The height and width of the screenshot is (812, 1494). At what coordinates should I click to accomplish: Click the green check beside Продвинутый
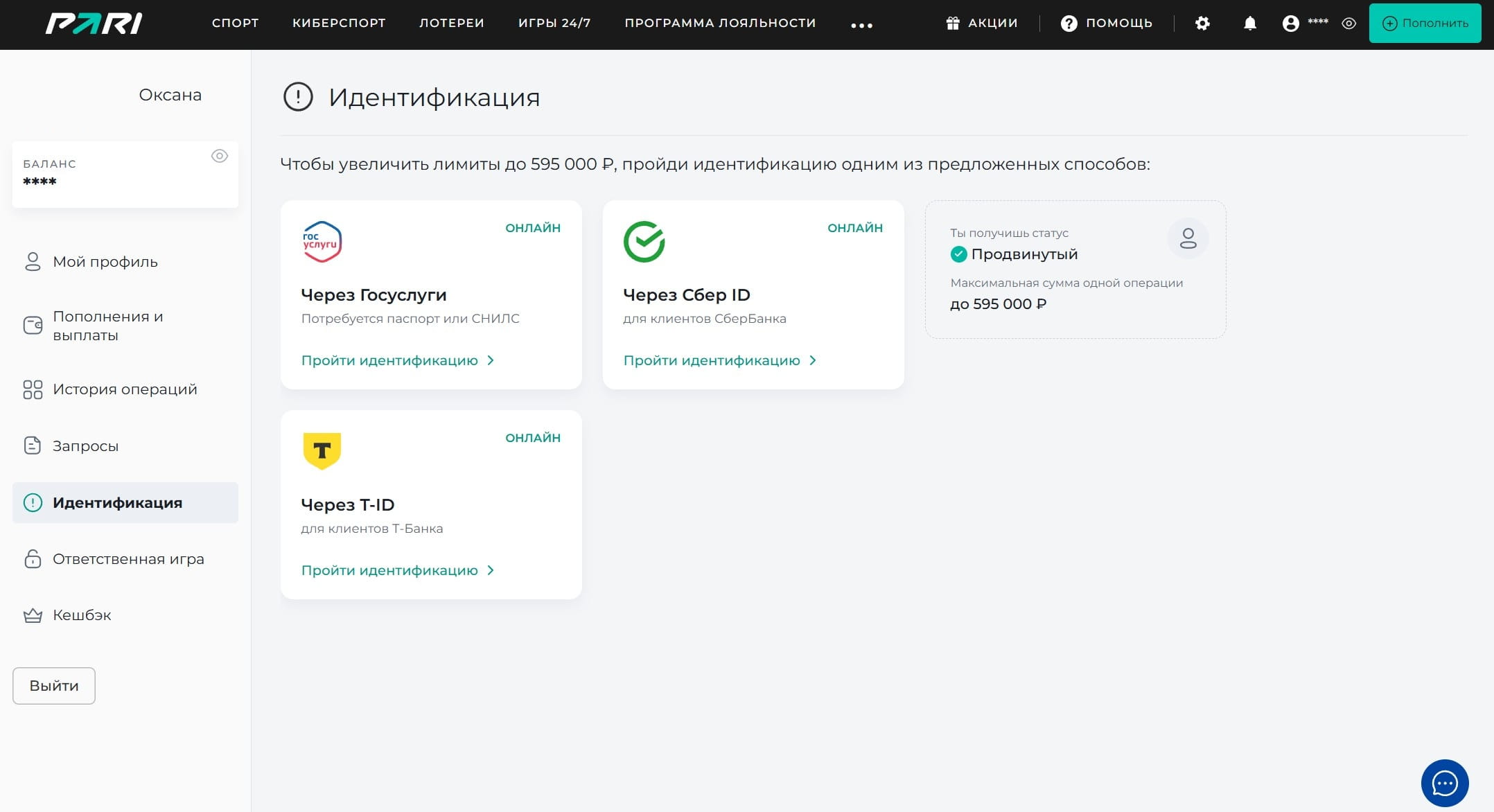pyautogui.click(x=958, y=254)
